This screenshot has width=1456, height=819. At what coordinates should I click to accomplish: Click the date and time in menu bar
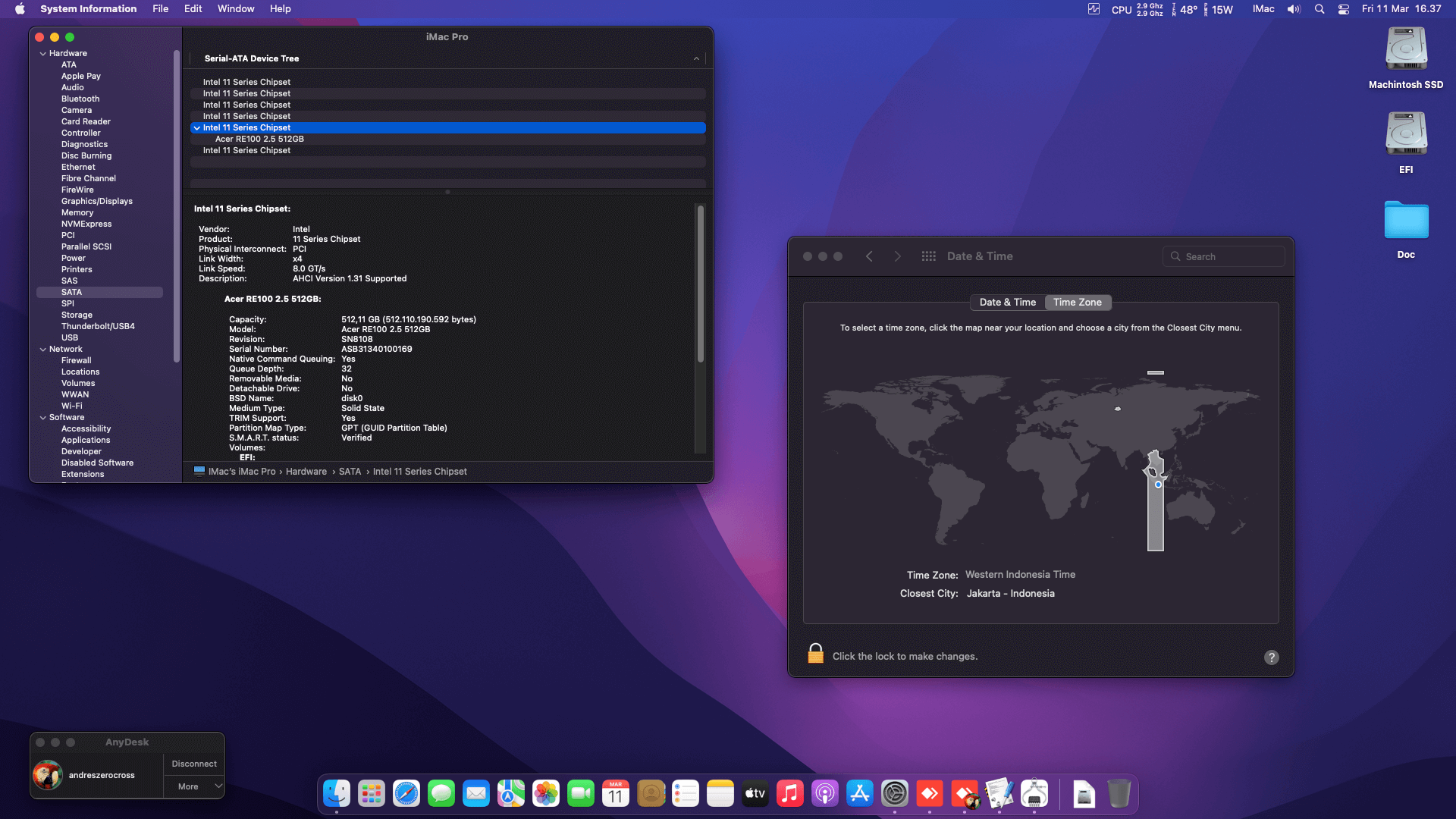point(1401,9)
